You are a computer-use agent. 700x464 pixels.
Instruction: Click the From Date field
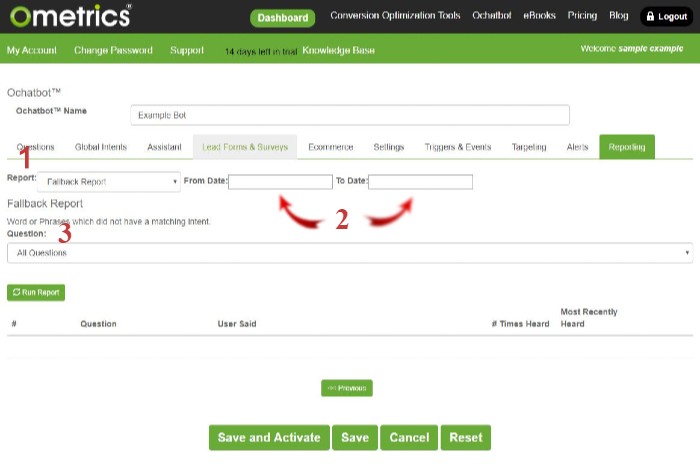280,182
